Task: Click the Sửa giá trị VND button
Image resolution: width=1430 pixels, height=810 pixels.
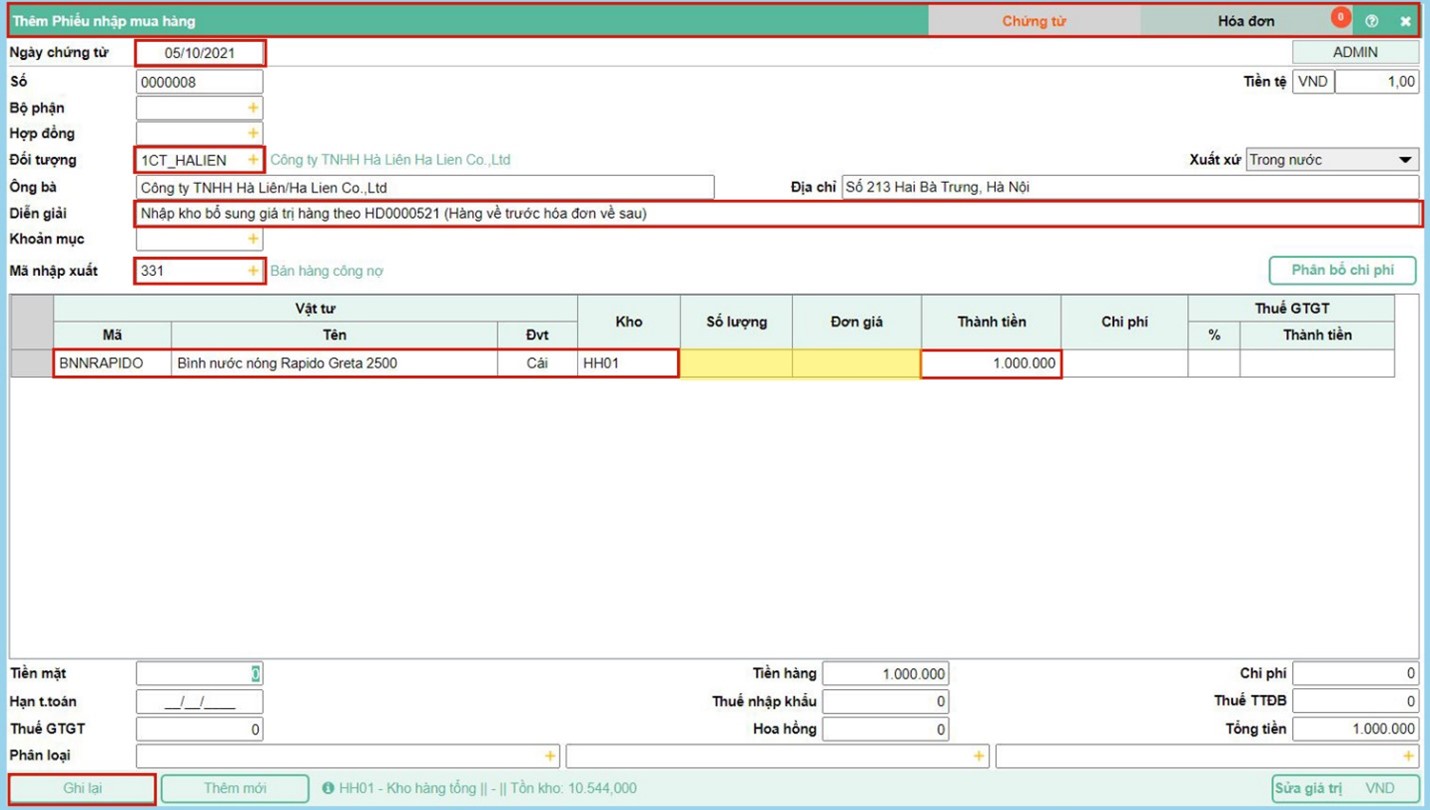Action: [1345, 789]
